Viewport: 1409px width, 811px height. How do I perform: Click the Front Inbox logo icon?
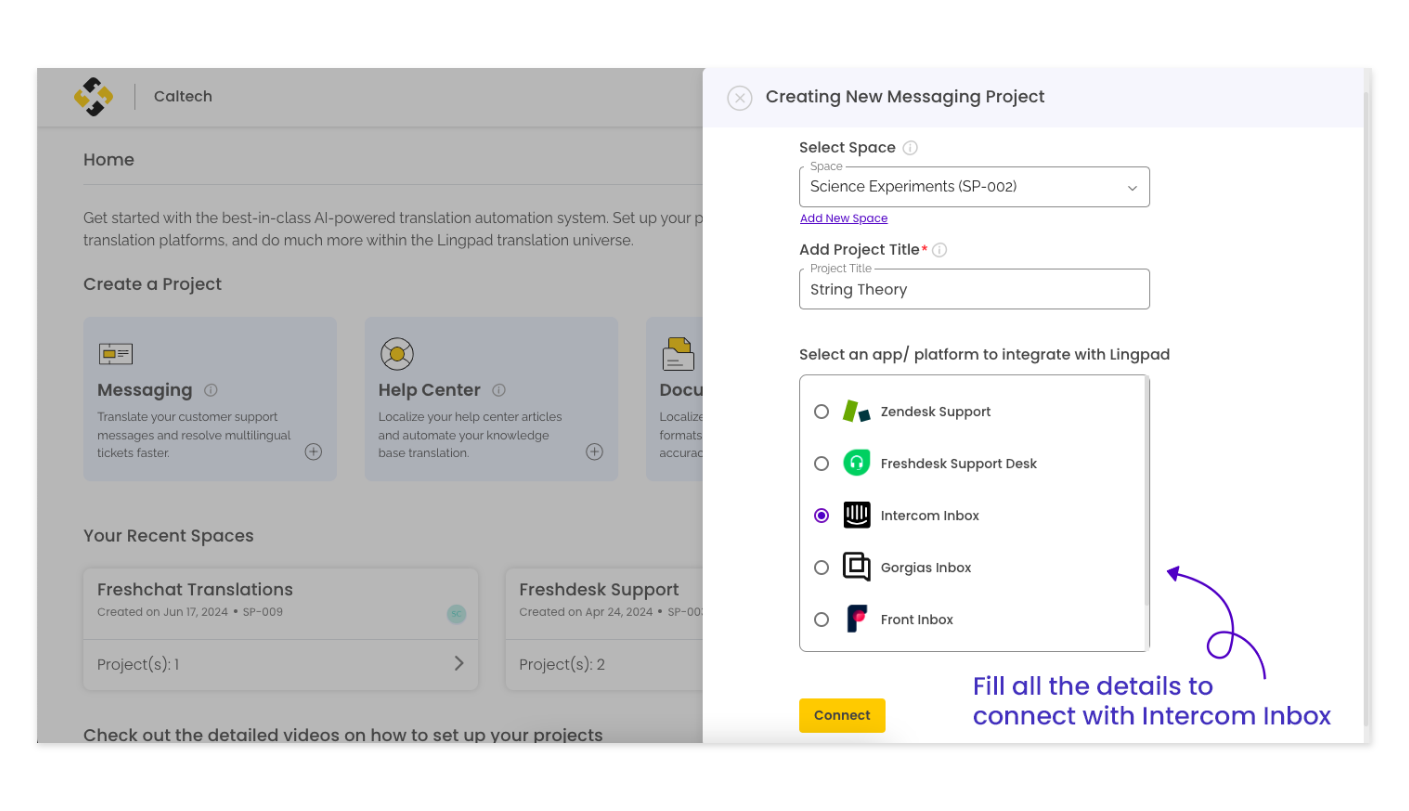tap(857, 619)
